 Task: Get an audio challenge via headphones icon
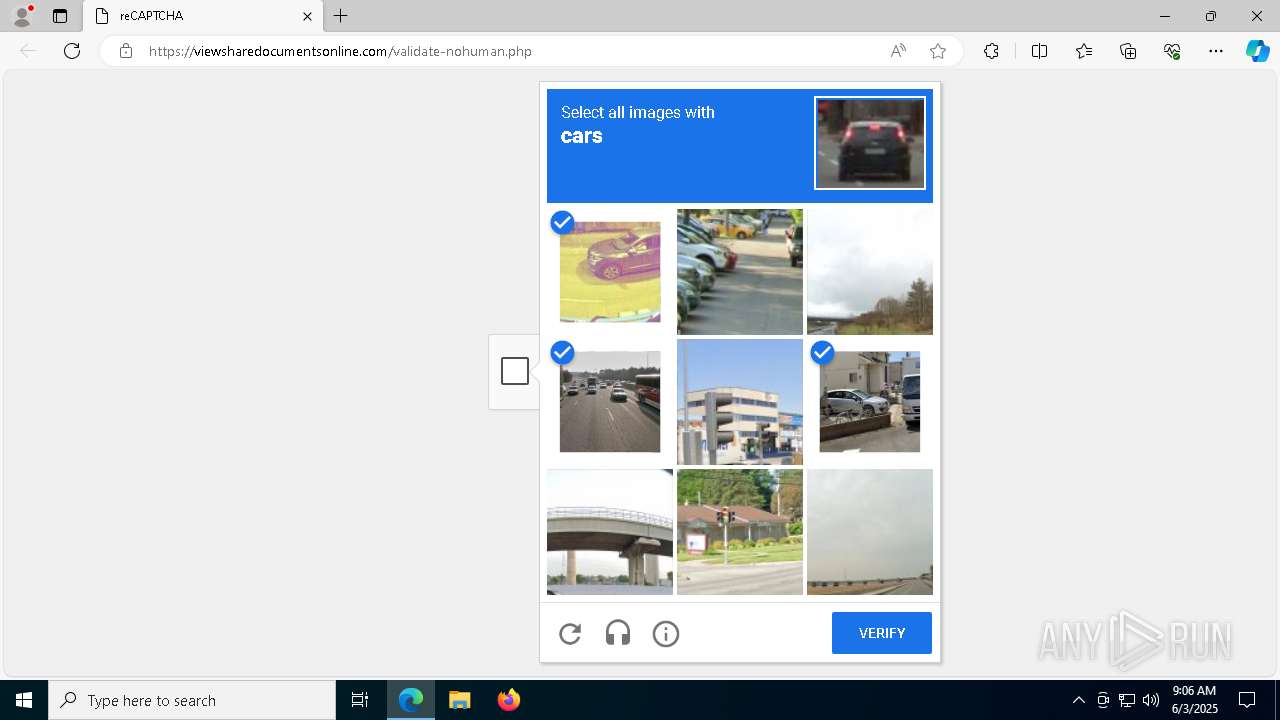618,633
